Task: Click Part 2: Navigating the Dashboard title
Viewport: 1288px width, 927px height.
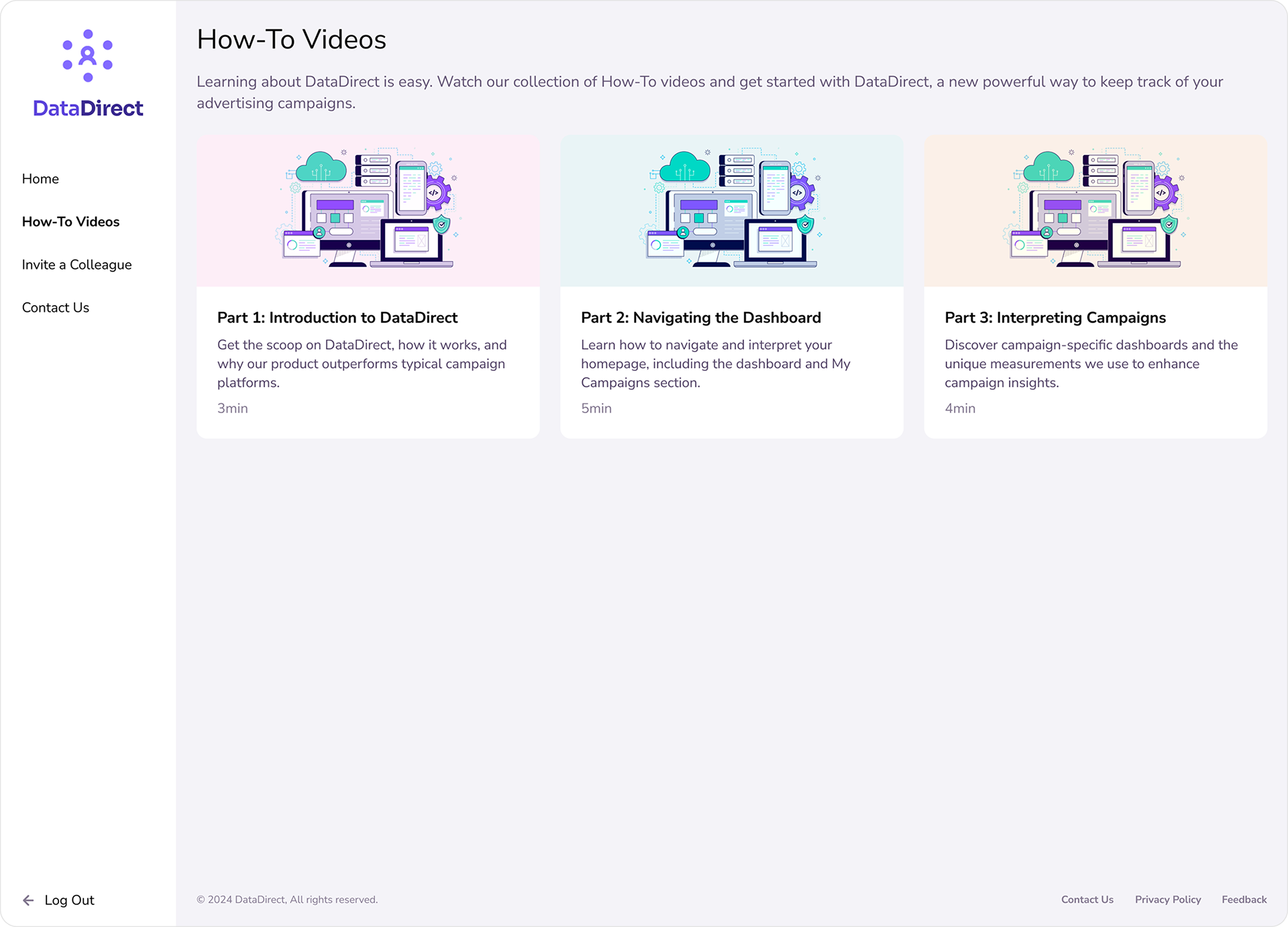Action: tap(700, 318)
